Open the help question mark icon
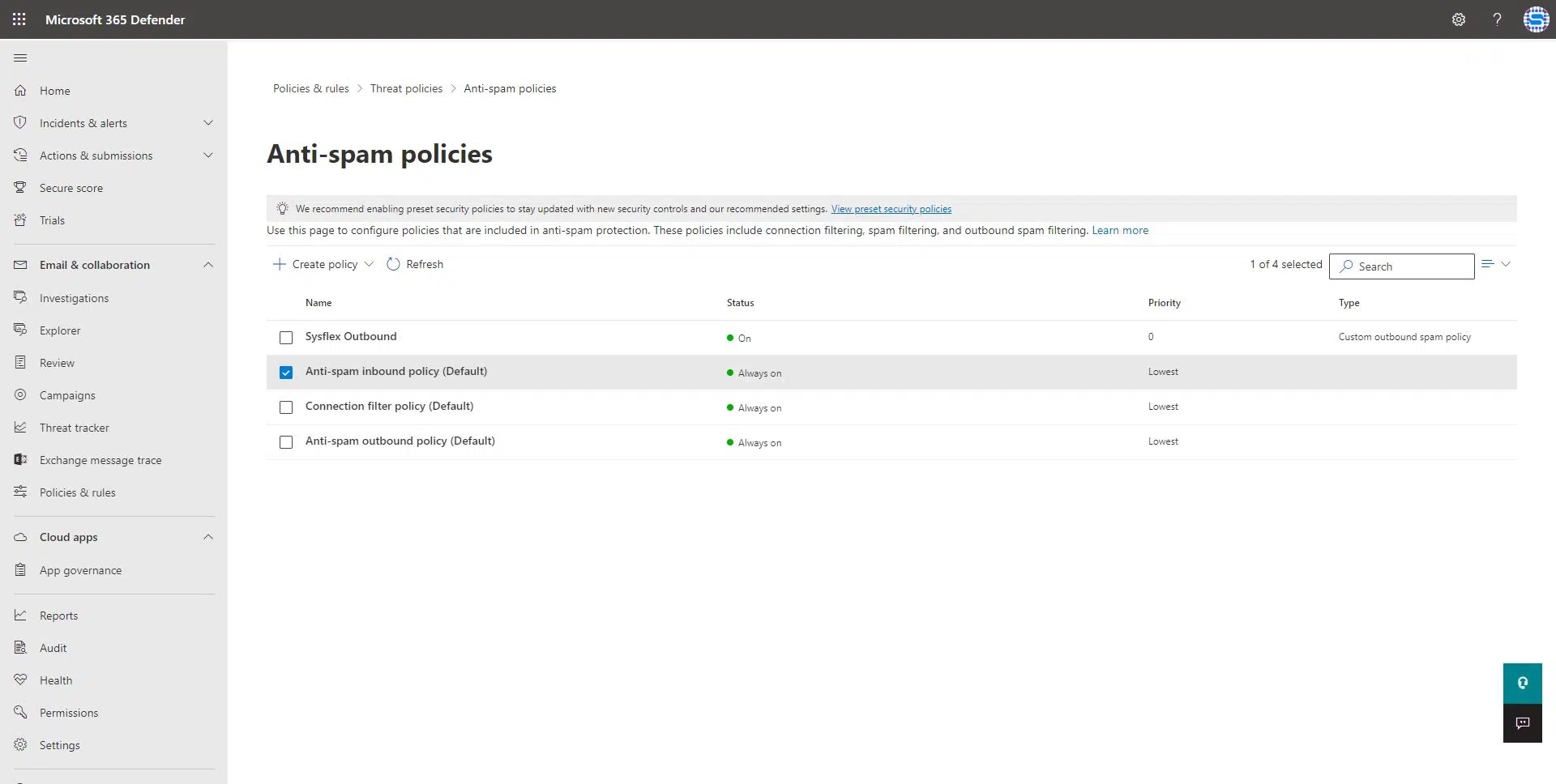The width and height of the screenshot is (1556, 784). click(1497, 19)
